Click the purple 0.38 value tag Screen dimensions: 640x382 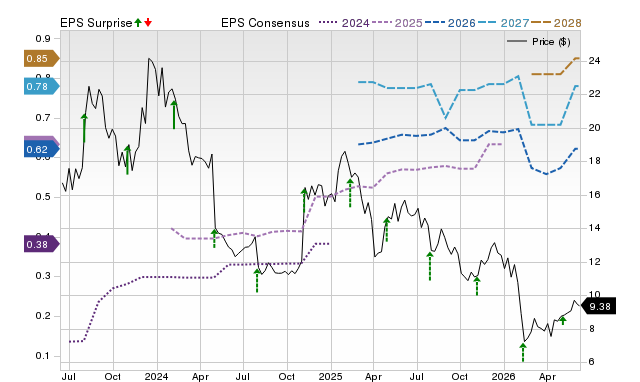pyautogui.click(x=42, y=244)
